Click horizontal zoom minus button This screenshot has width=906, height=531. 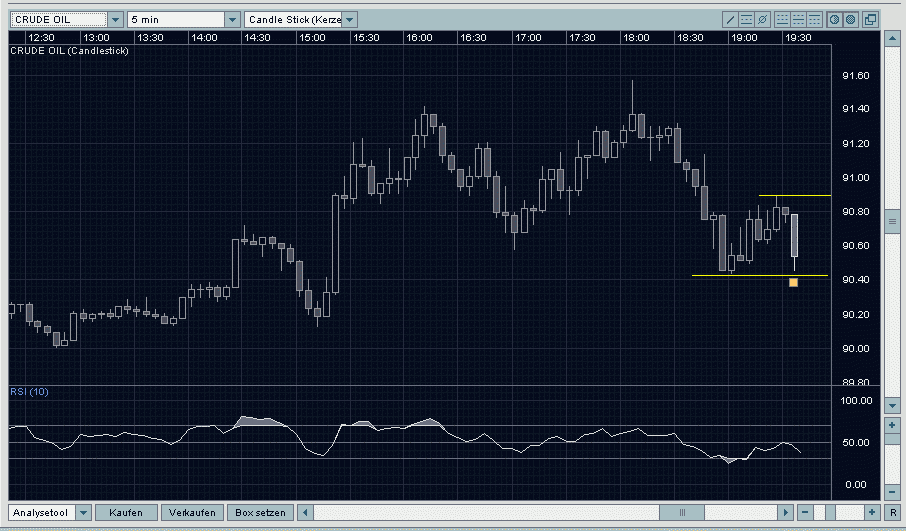coord(805,513)
